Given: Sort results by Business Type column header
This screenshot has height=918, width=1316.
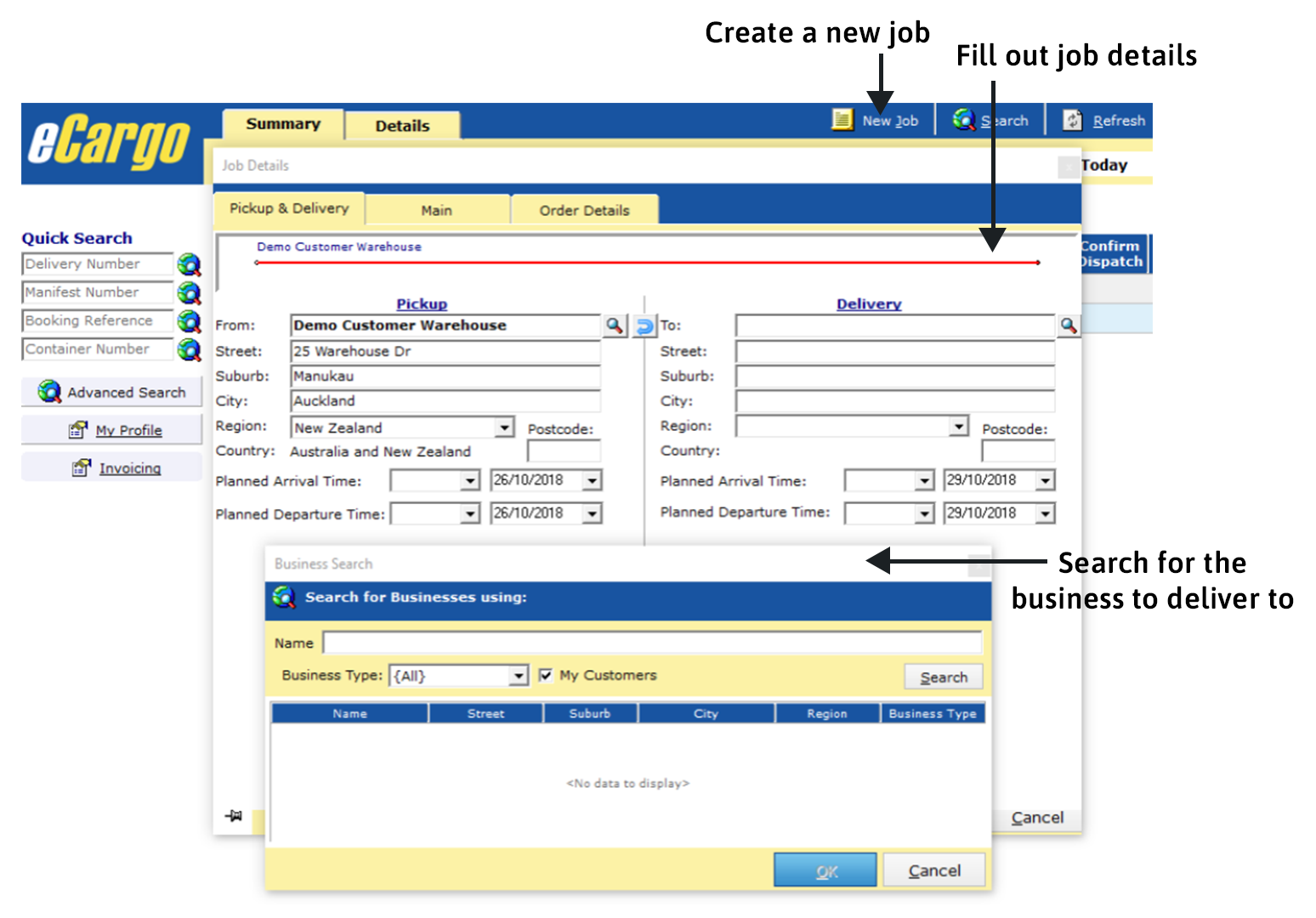Looking at the screenshot, I should pyautogui.click(x=933, y=713).
